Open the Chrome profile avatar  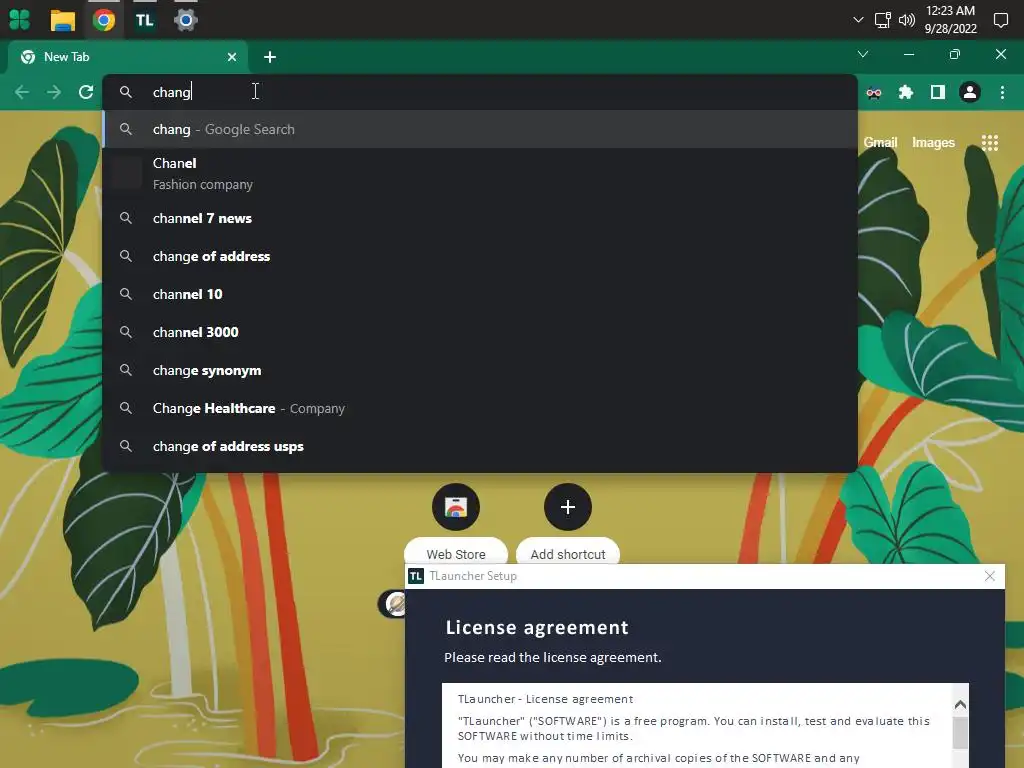[970, 93]
